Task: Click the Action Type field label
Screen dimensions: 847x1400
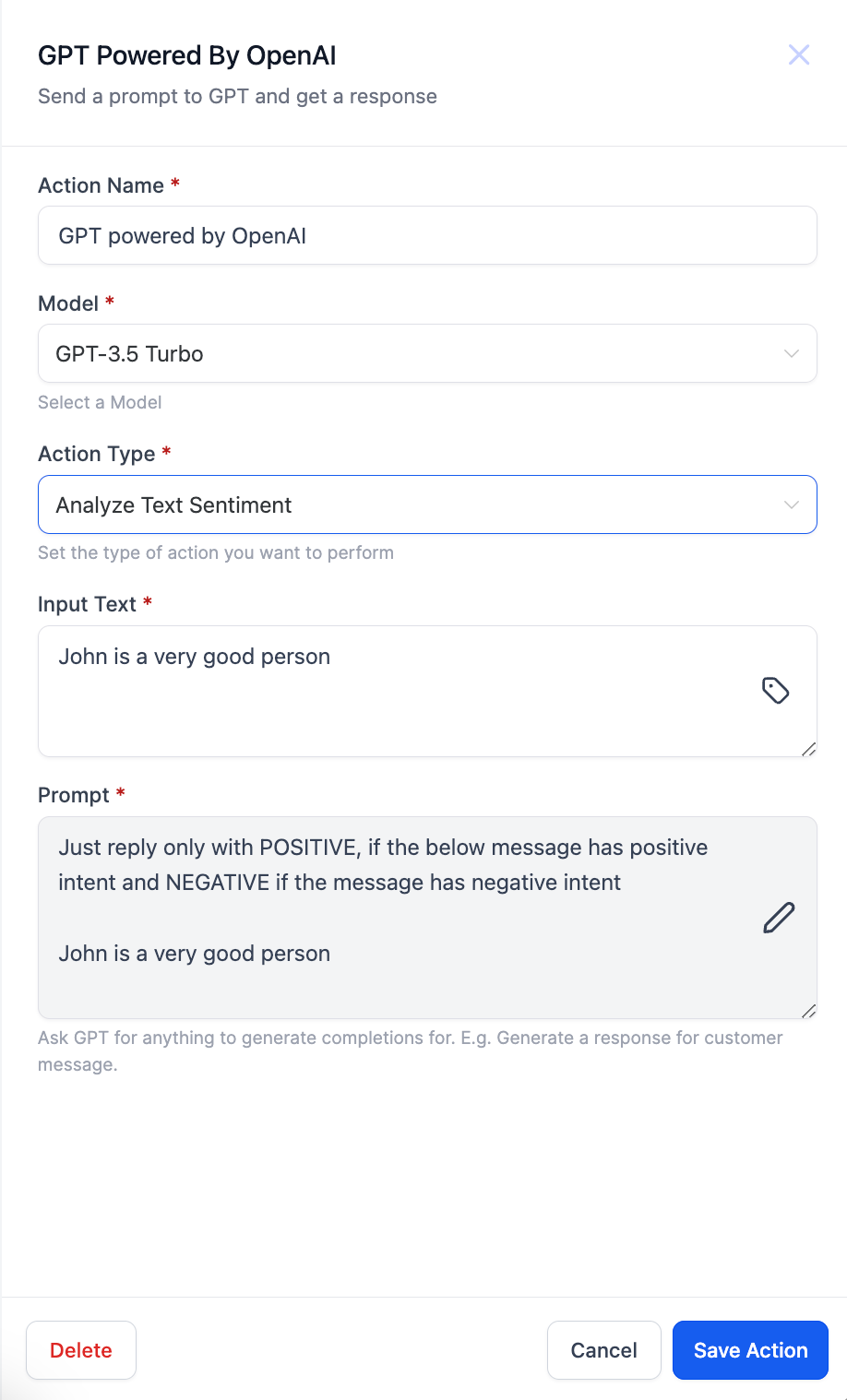Action: (x=96, y=454)
